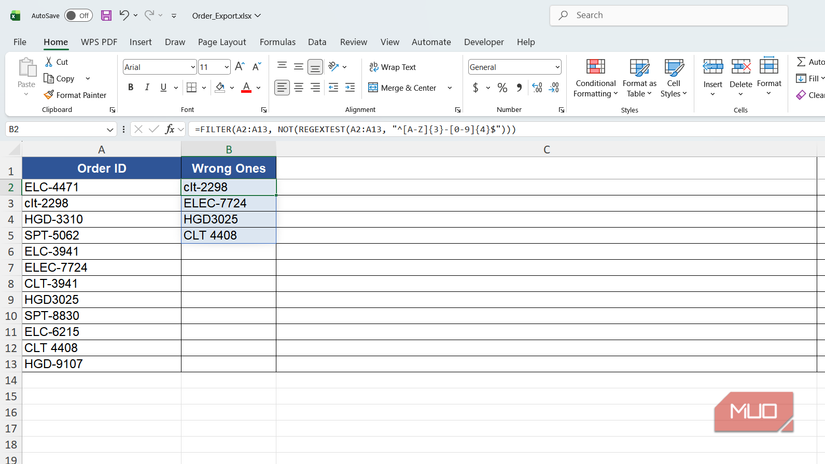Open the Developer tab

(x=484, y=42)
